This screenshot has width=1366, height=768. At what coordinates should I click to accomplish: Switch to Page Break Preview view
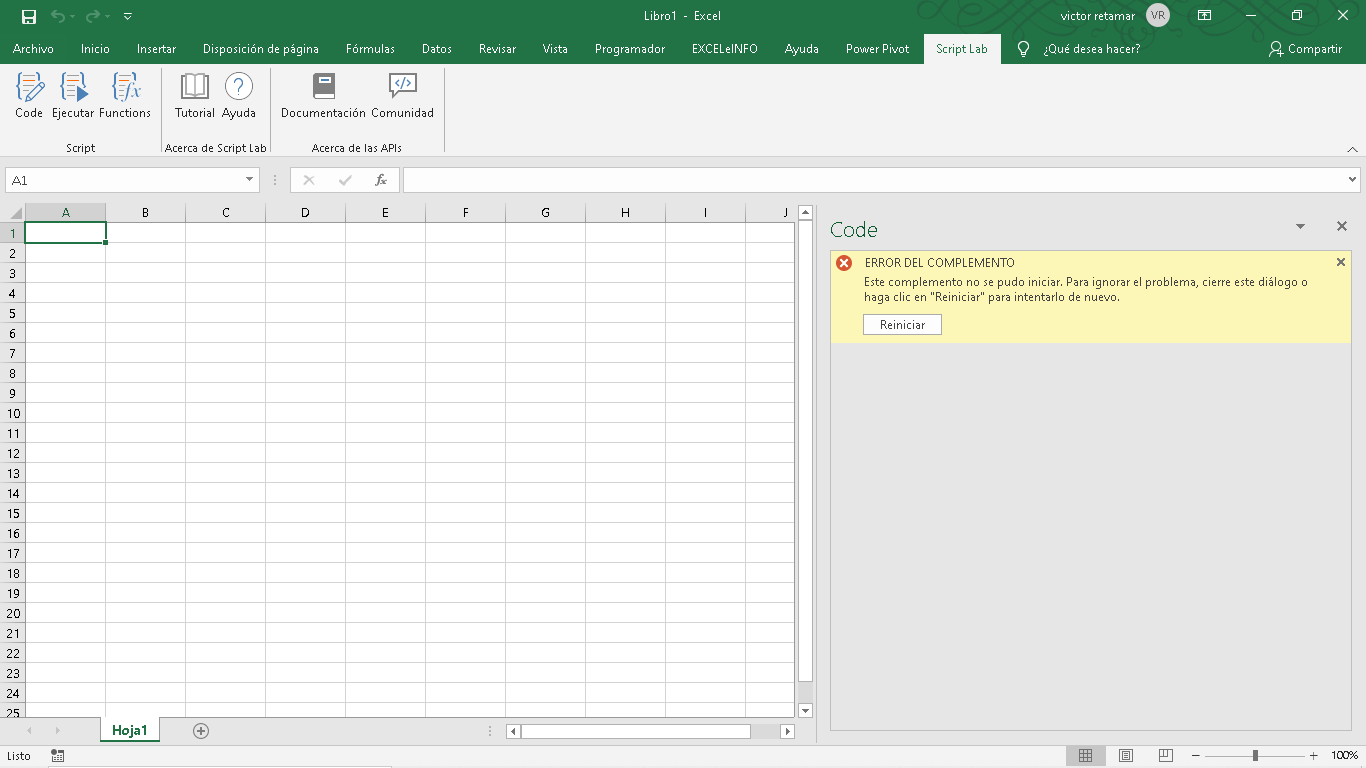point(1165,755)
